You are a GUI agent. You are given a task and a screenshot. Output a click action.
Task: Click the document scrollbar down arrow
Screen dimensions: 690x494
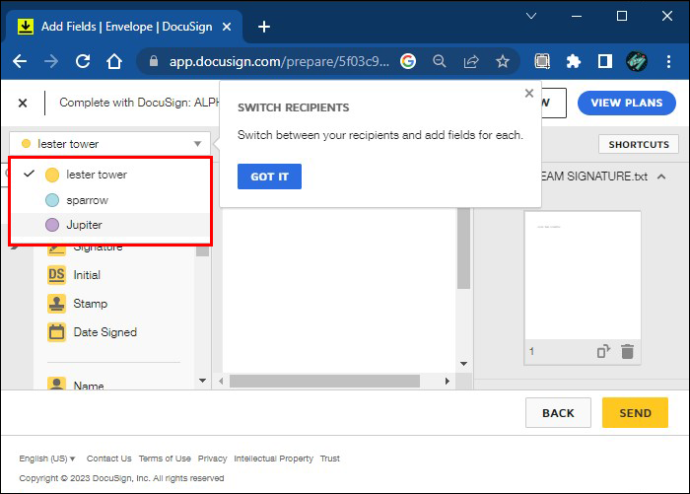coord(464,364)
